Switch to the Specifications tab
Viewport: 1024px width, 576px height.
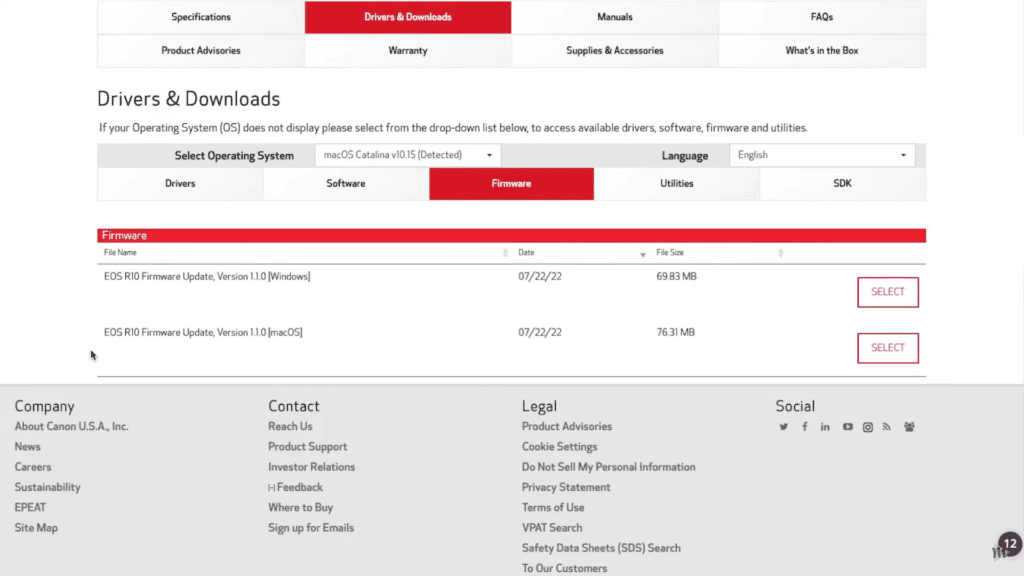click(x=201, y=17)
